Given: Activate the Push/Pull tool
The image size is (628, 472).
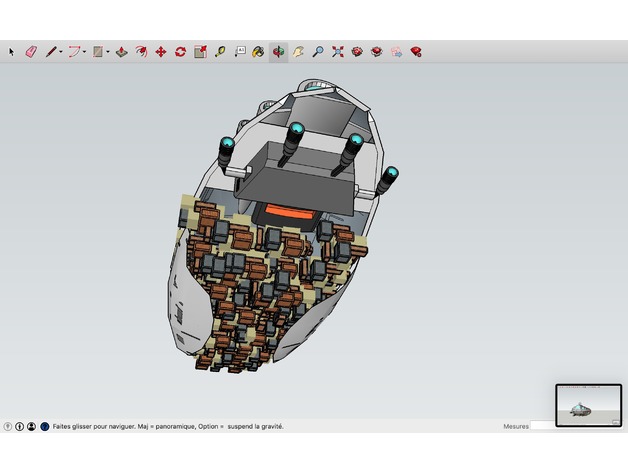Looking at the screenshot, I should click(x=122, y=52).
